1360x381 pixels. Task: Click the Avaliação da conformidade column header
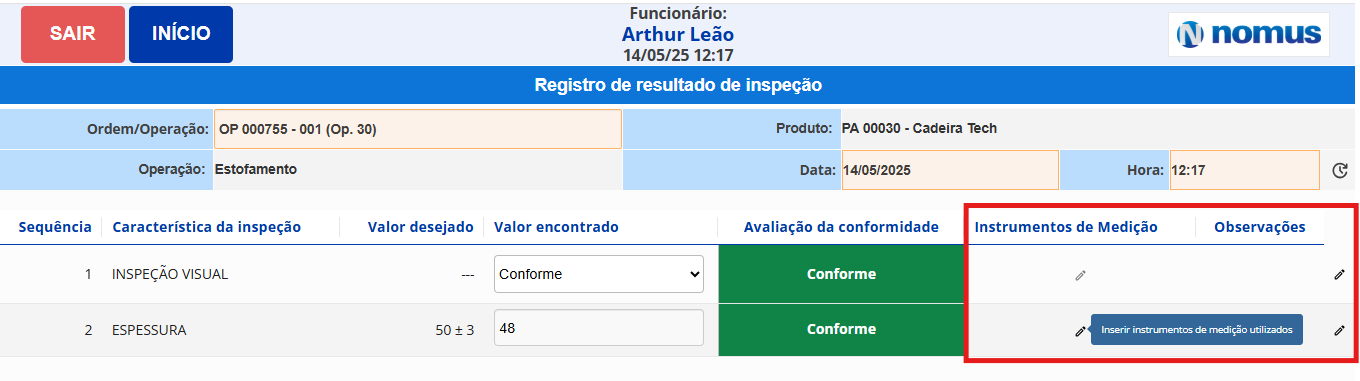(841, 227)
